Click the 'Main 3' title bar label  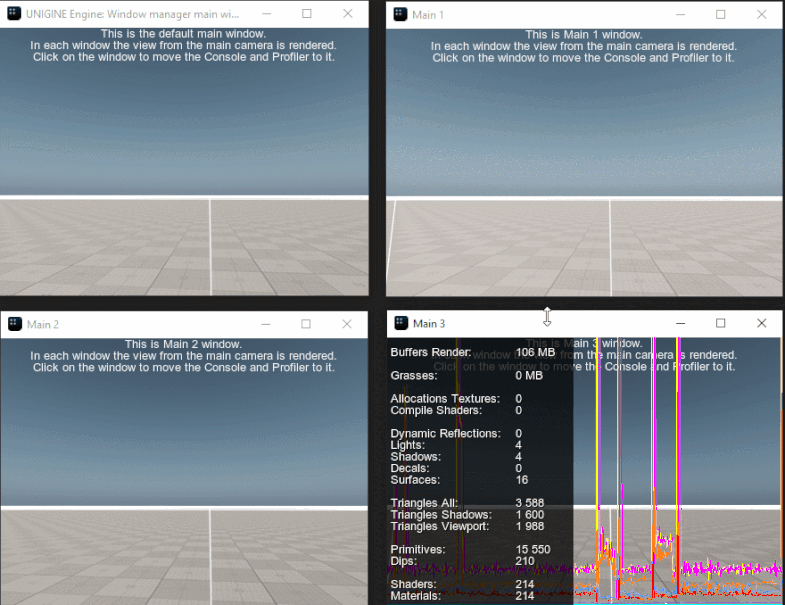428,323
